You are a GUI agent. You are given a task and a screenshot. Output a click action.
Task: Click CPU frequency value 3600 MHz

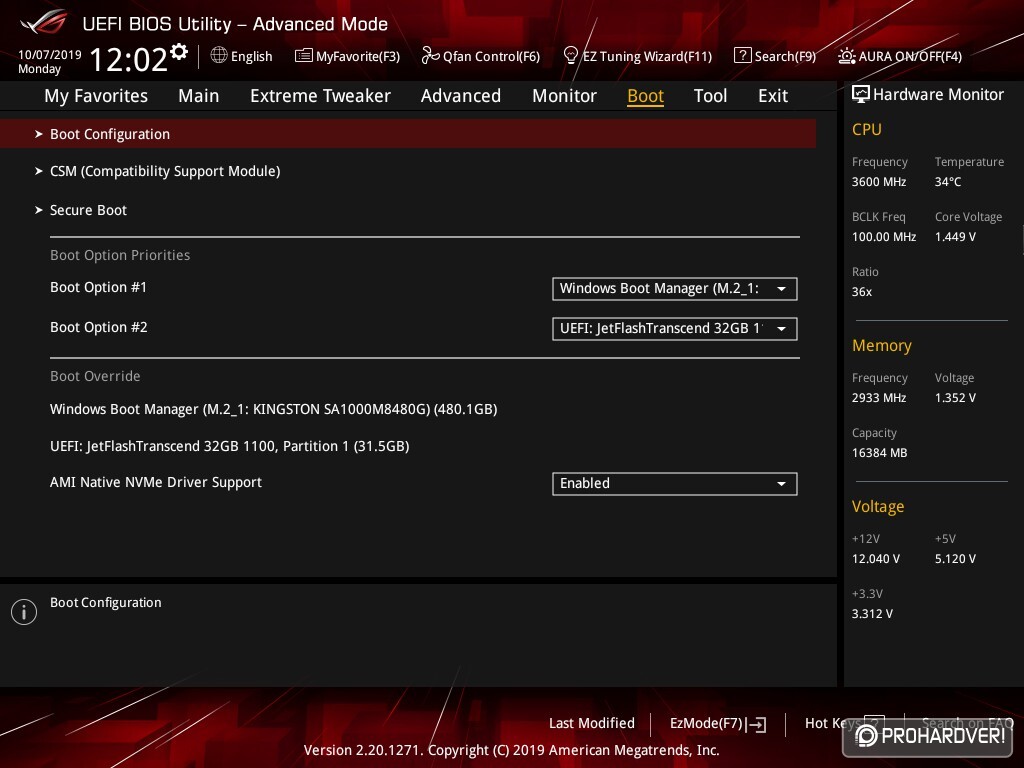click(x=879, y=182)
